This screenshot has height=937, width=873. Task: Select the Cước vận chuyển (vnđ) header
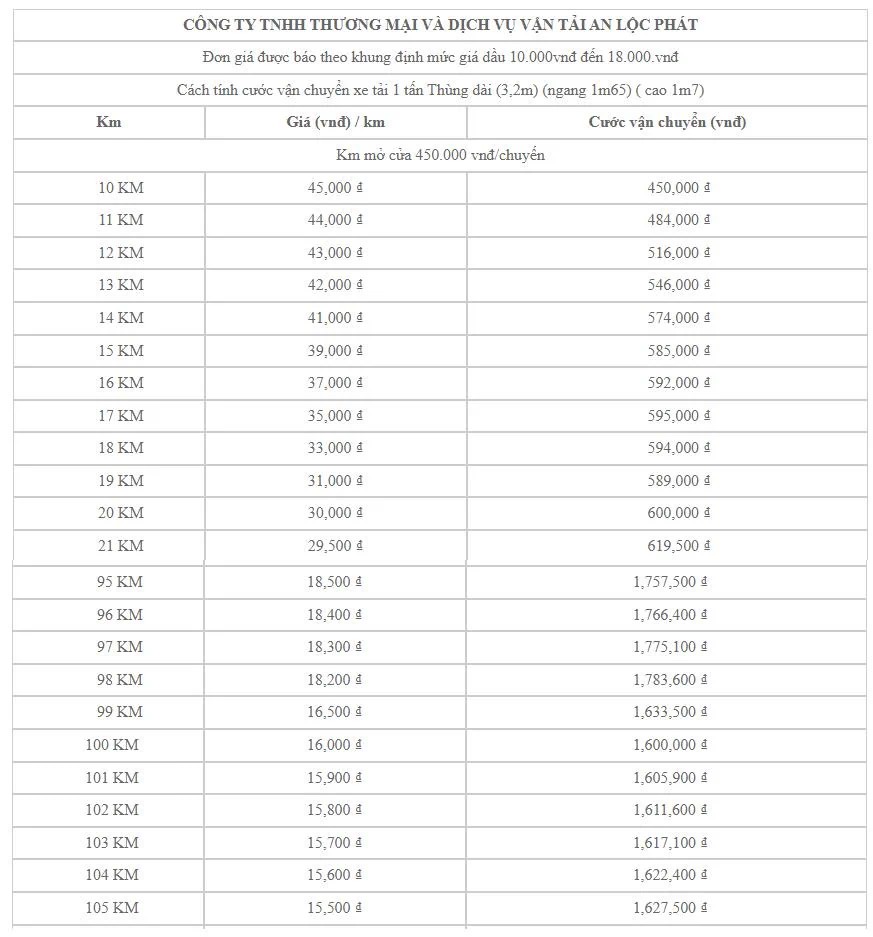[x=667, y=123]
